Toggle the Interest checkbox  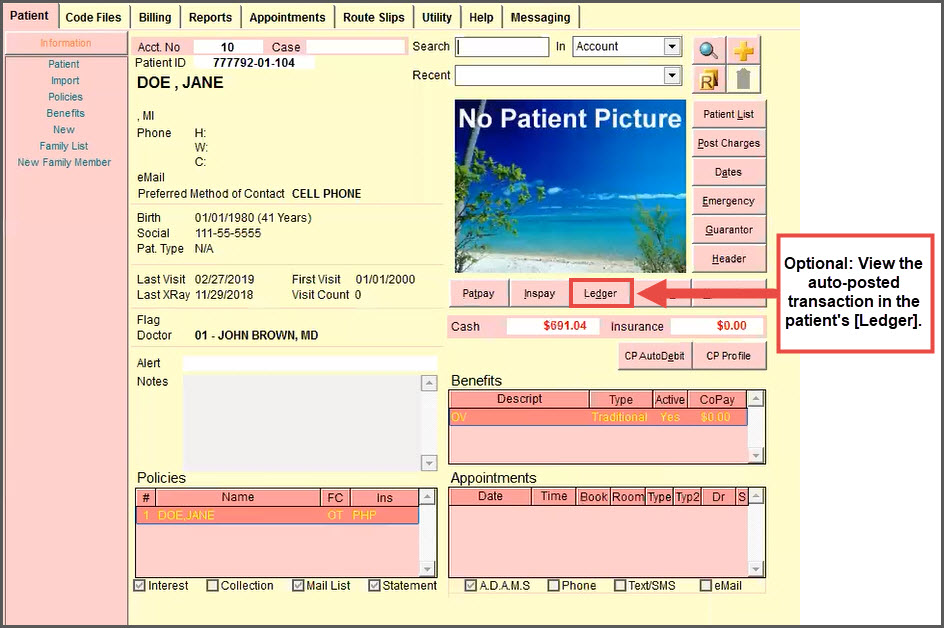140,585
